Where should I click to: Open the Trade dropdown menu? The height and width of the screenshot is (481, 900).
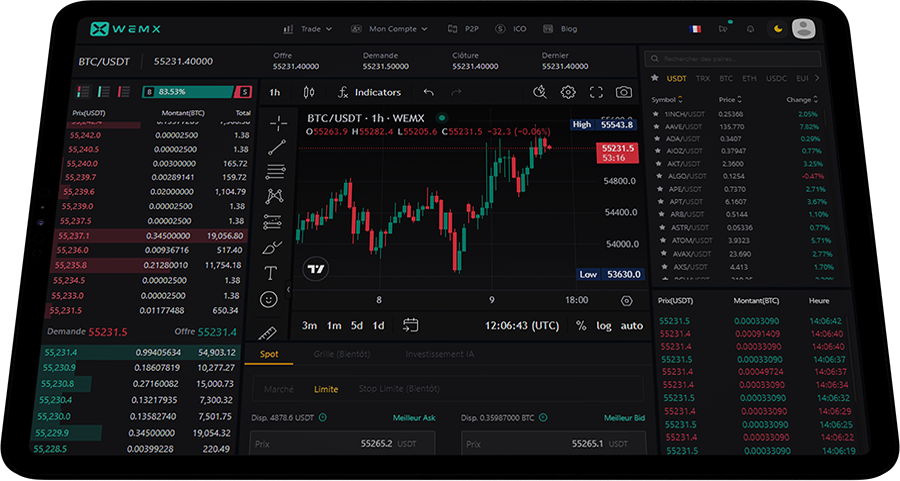(308, 29)
